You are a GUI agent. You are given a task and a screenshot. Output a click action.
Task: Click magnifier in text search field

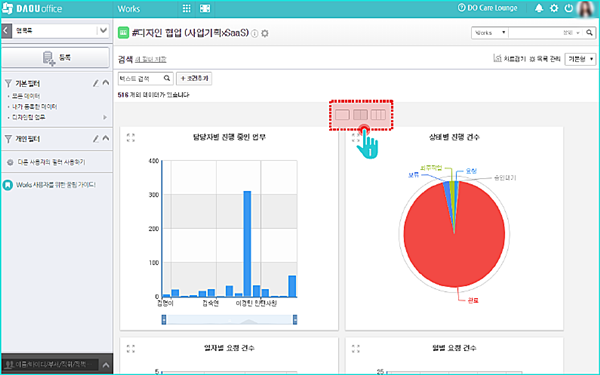167,78
